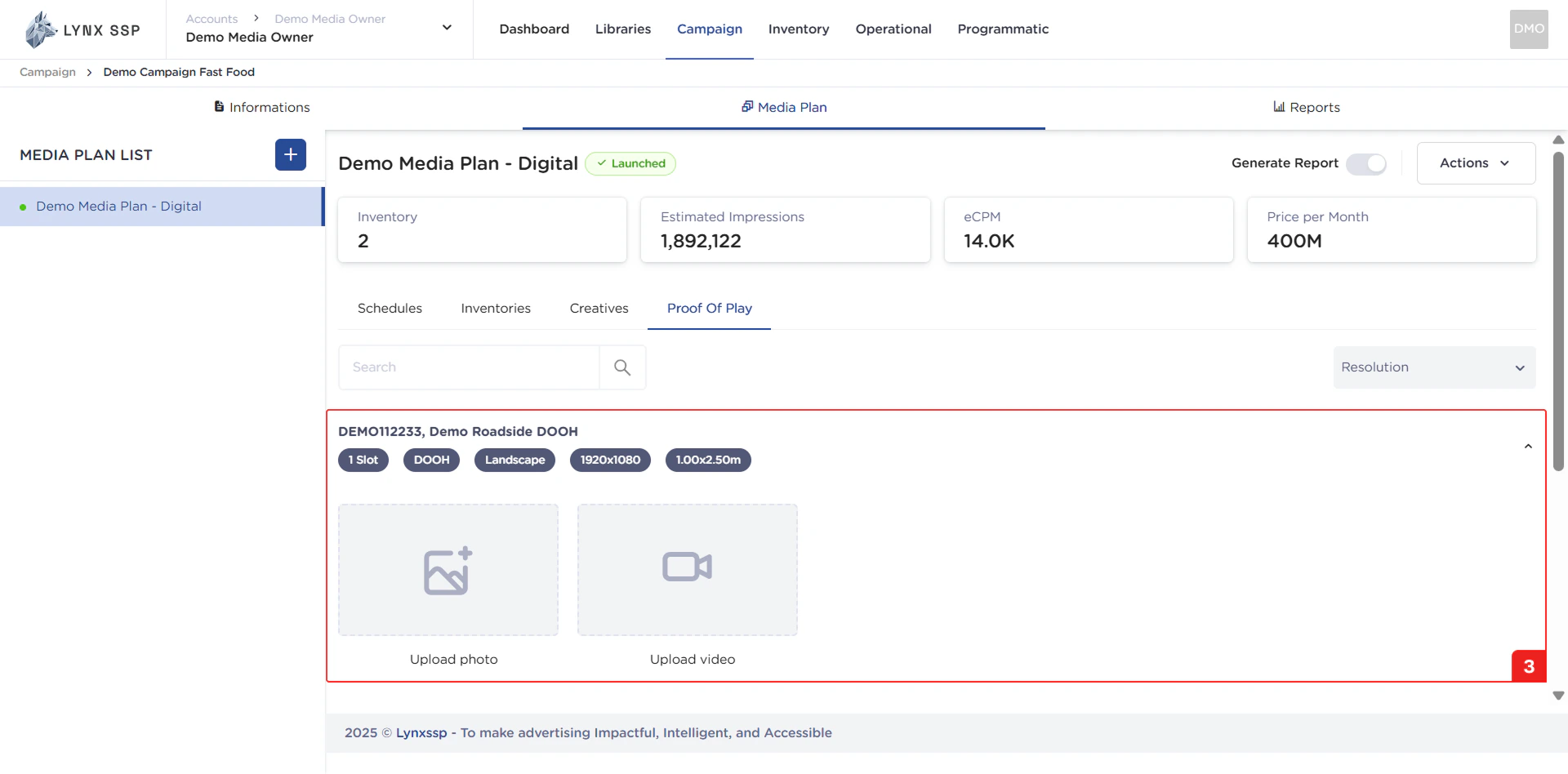Click the MEDIA PLAN LIST heading
The width and height of the screenshot is (1568, 774).
(86, 155)
